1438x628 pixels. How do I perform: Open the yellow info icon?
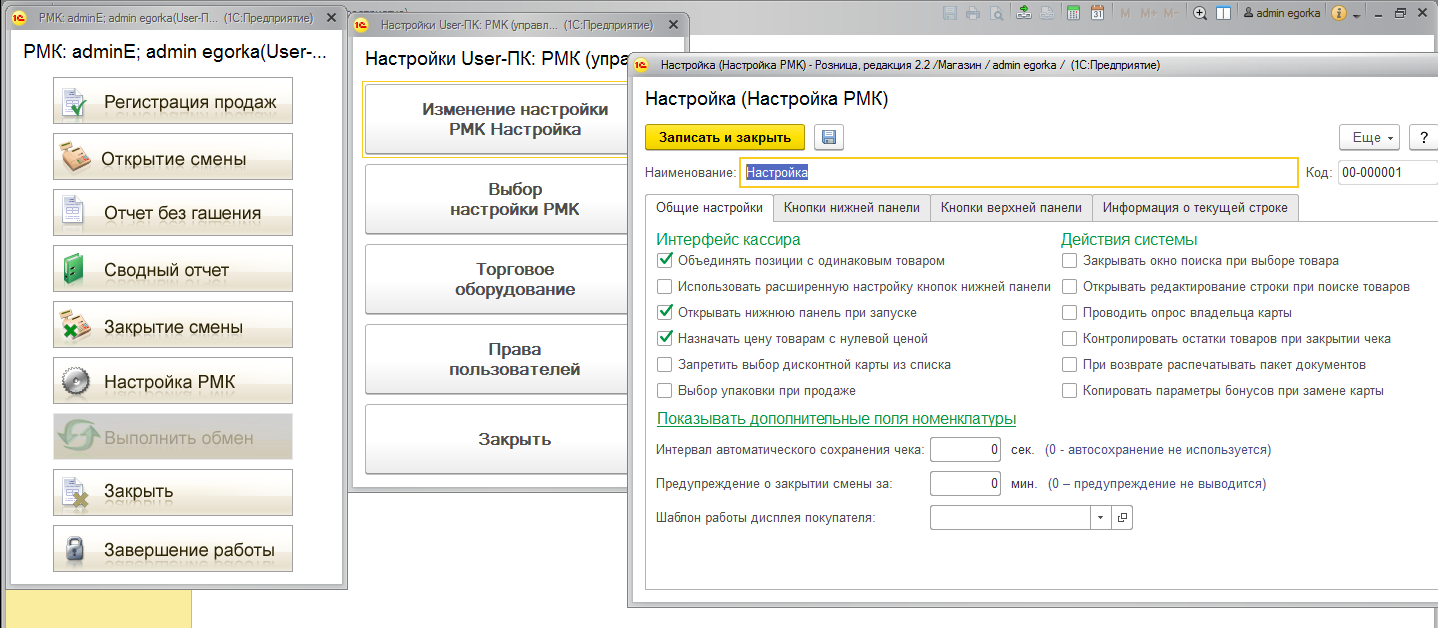tap(1339, 13)
